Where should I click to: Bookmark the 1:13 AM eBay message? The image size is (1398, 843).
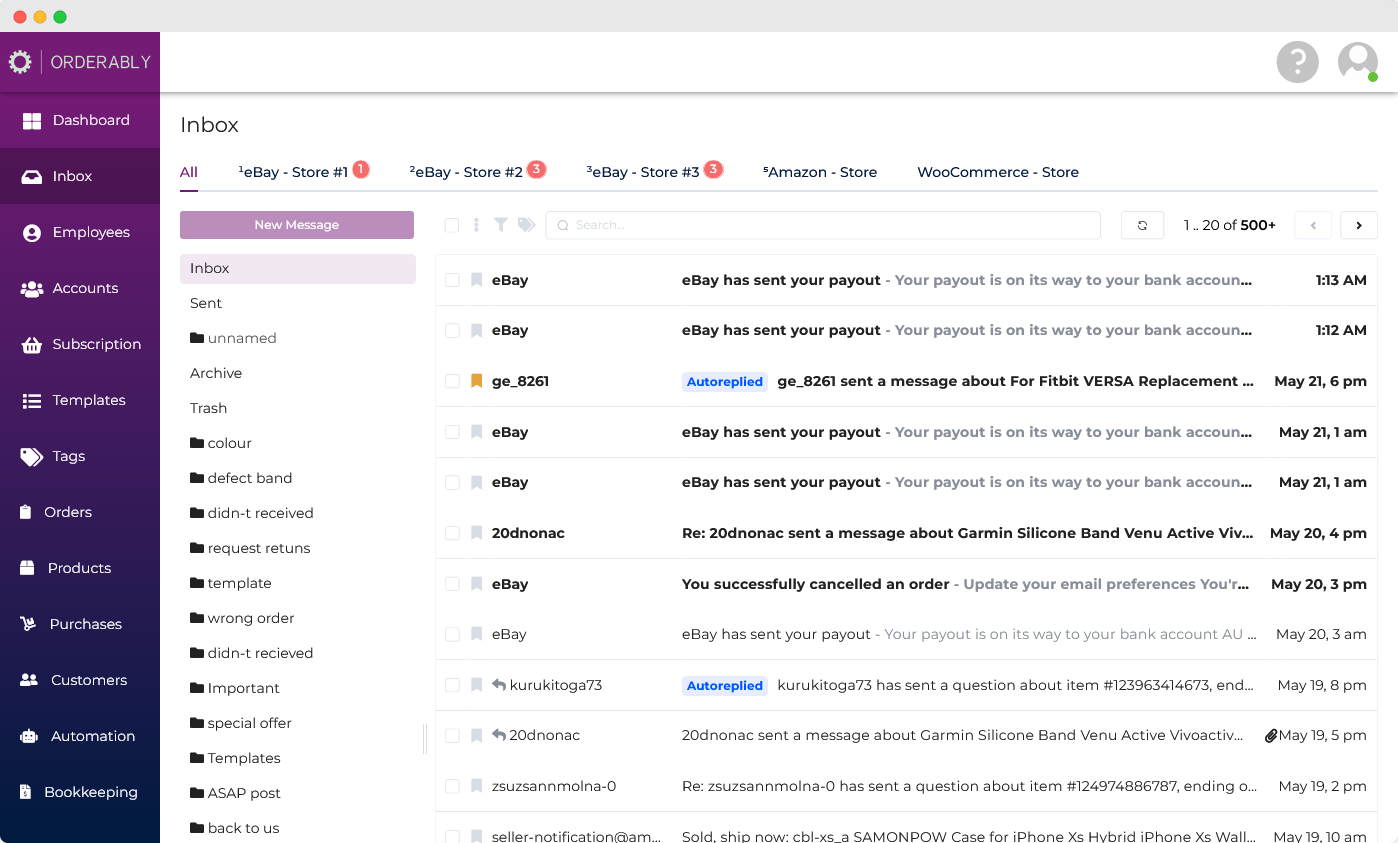pos(477,280)
